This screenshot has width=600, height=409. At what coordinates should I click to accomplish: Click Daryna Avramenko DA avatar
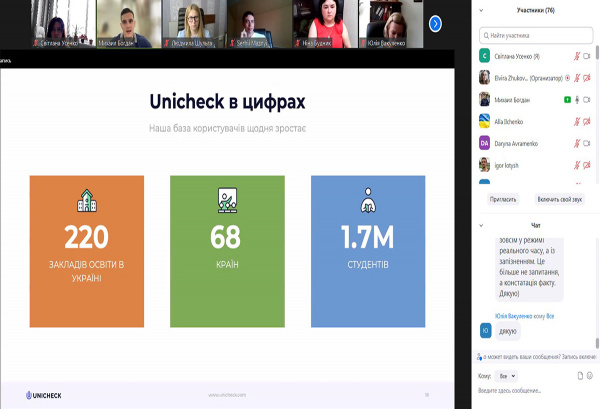[484, 143]
